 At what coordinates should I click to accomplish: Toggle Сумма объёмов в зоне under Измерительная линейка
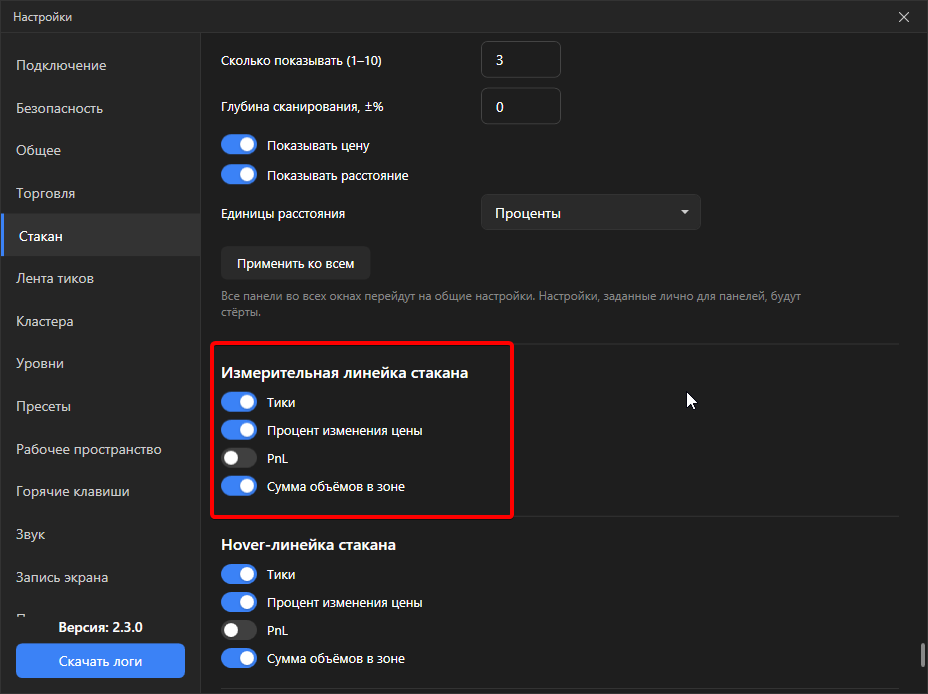pos(239,486)
